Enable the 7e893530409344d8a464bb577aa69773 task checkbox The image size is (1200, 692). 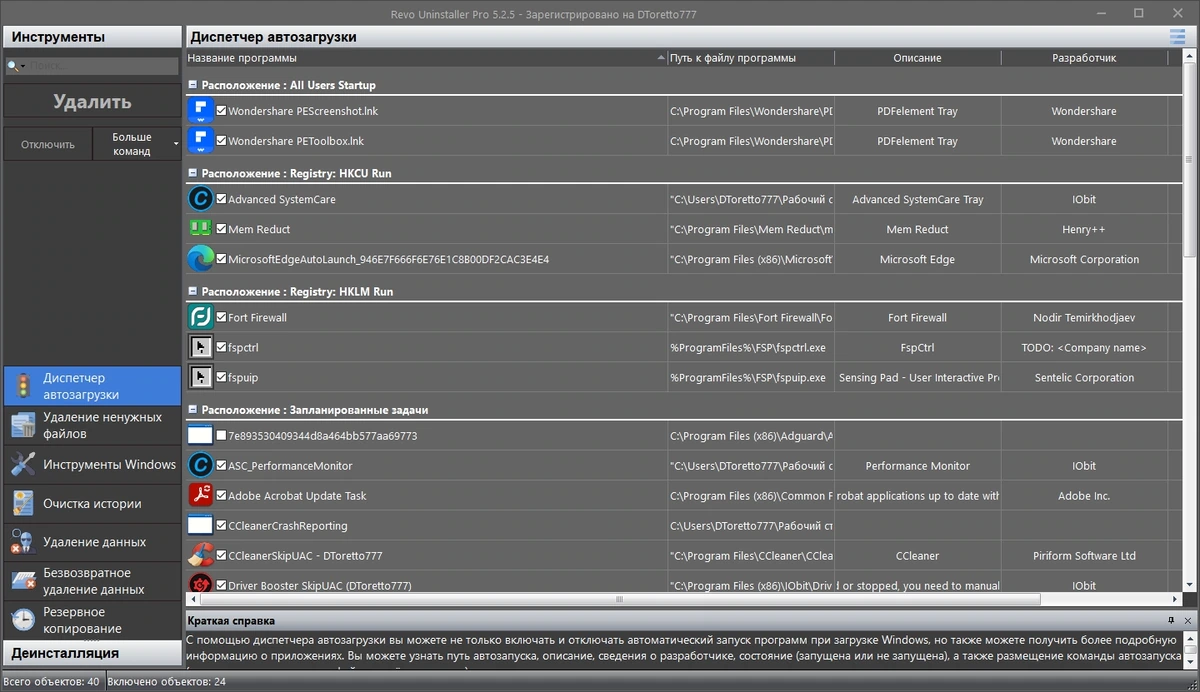pyautogui.click(x=222, y=436)
